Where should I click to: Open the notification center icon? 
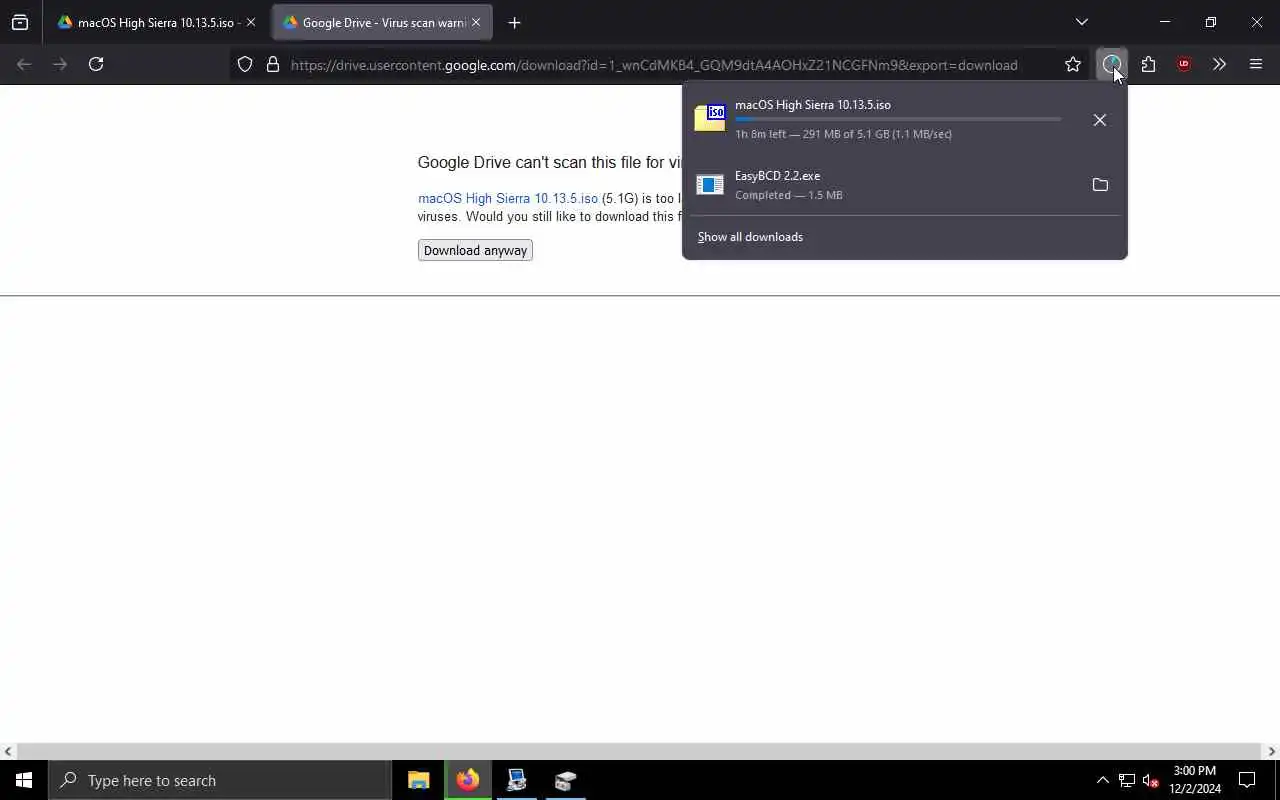click(x=1247, y=780)
